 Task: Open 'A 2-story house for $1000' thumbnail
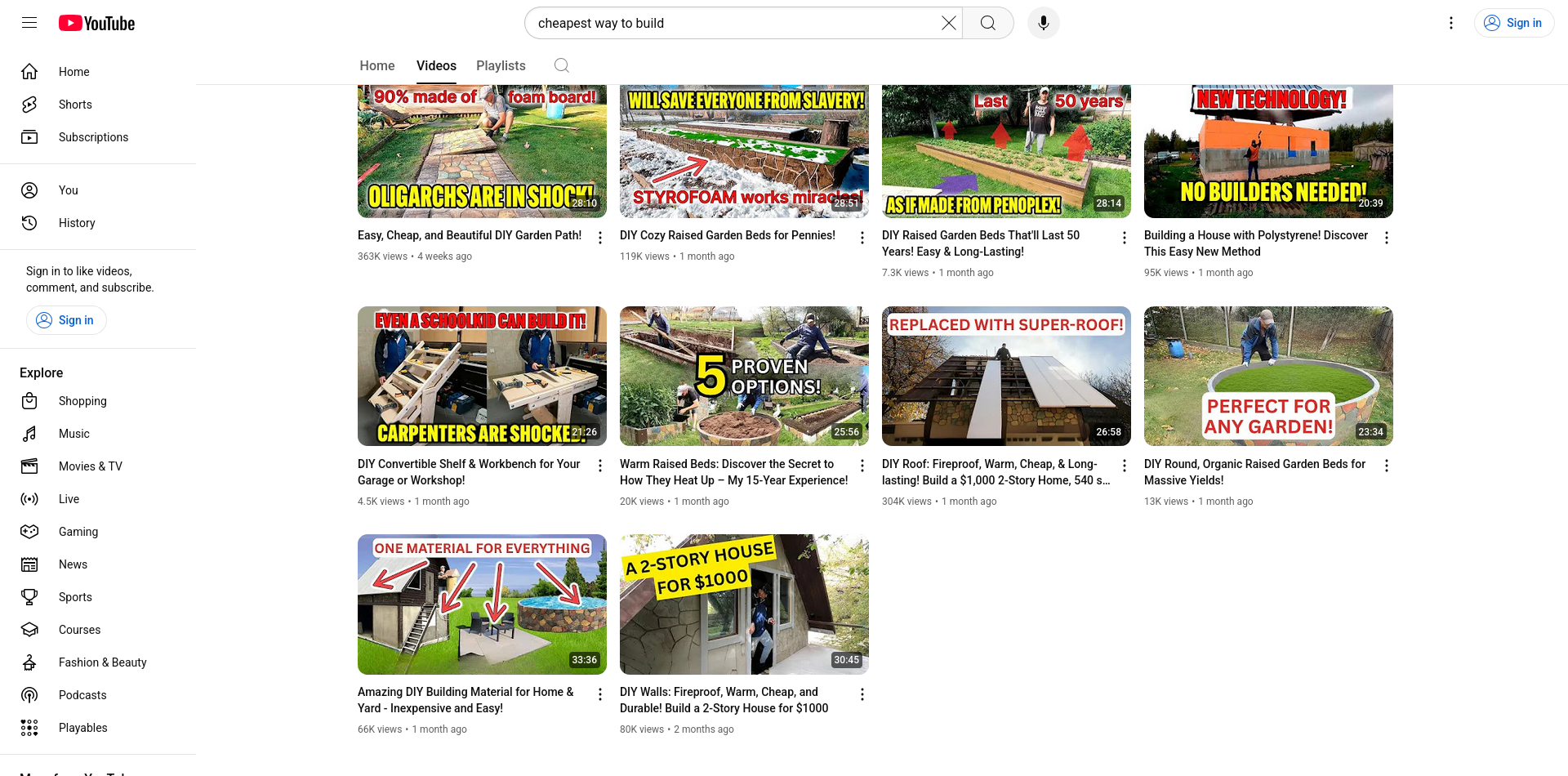coord(744,604)
